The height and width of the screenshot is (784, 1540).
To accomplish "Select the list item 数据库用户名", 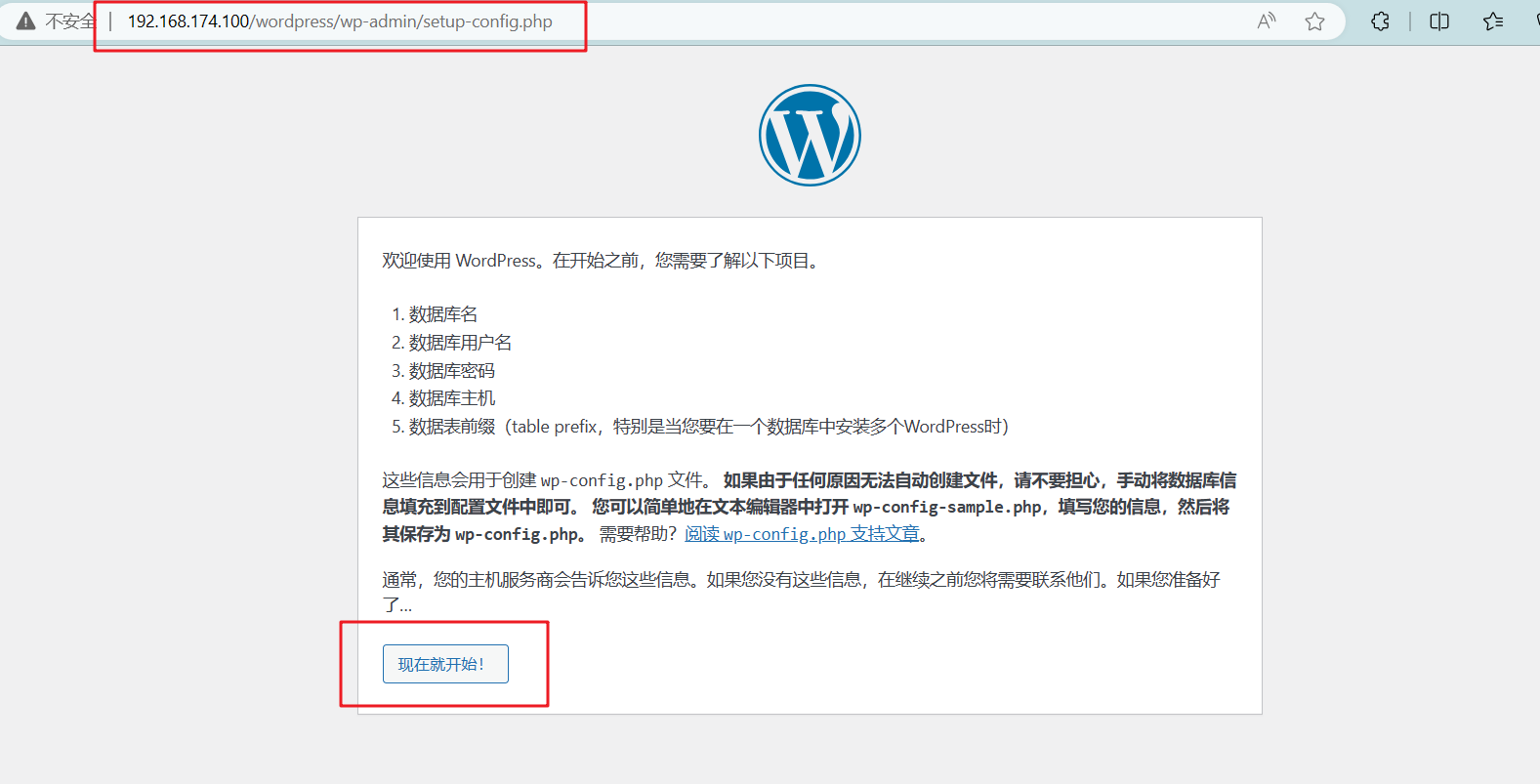I will coord(460,343).
